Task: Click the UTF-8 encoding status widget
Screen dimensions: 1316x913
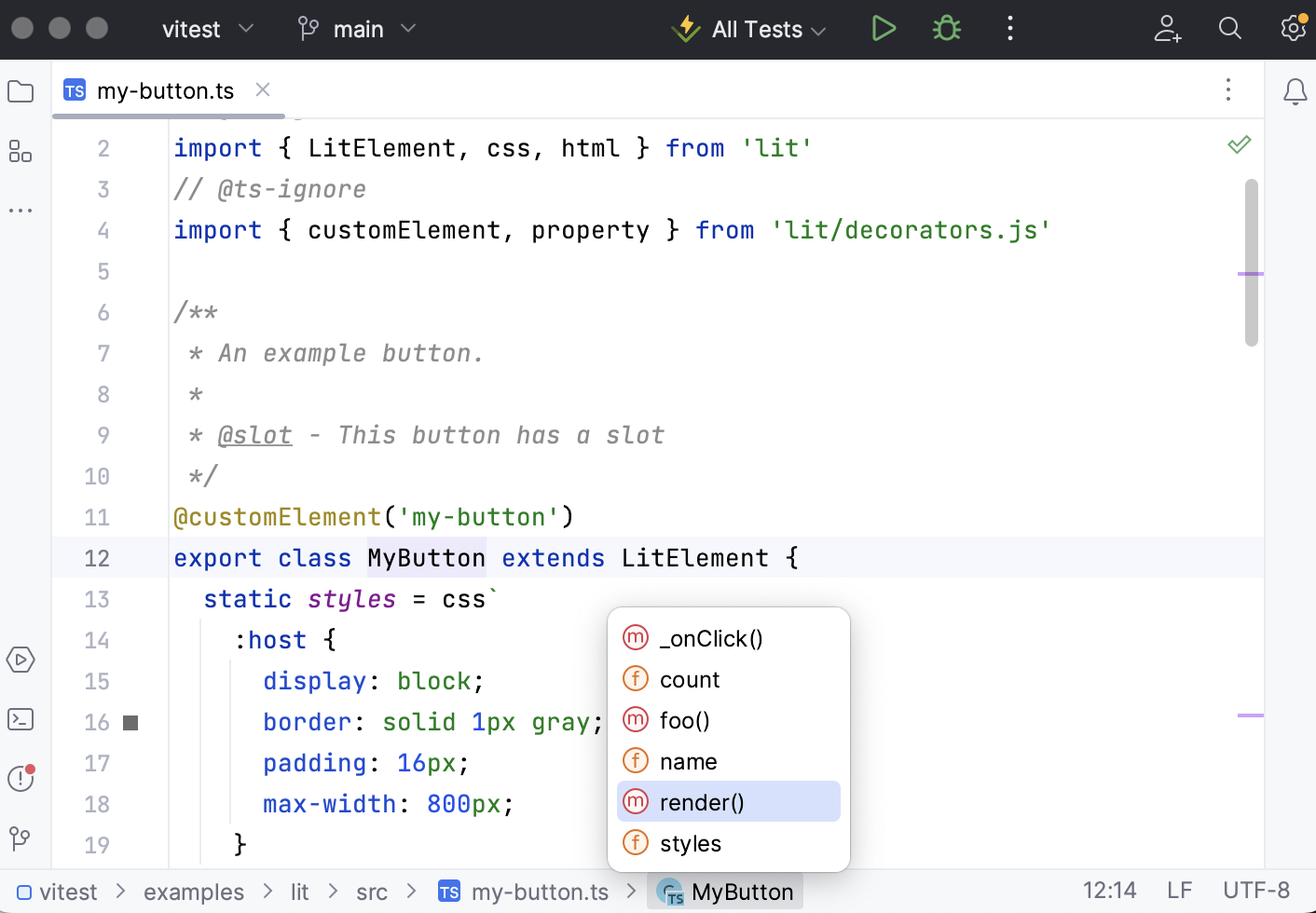Action: 1255,891
